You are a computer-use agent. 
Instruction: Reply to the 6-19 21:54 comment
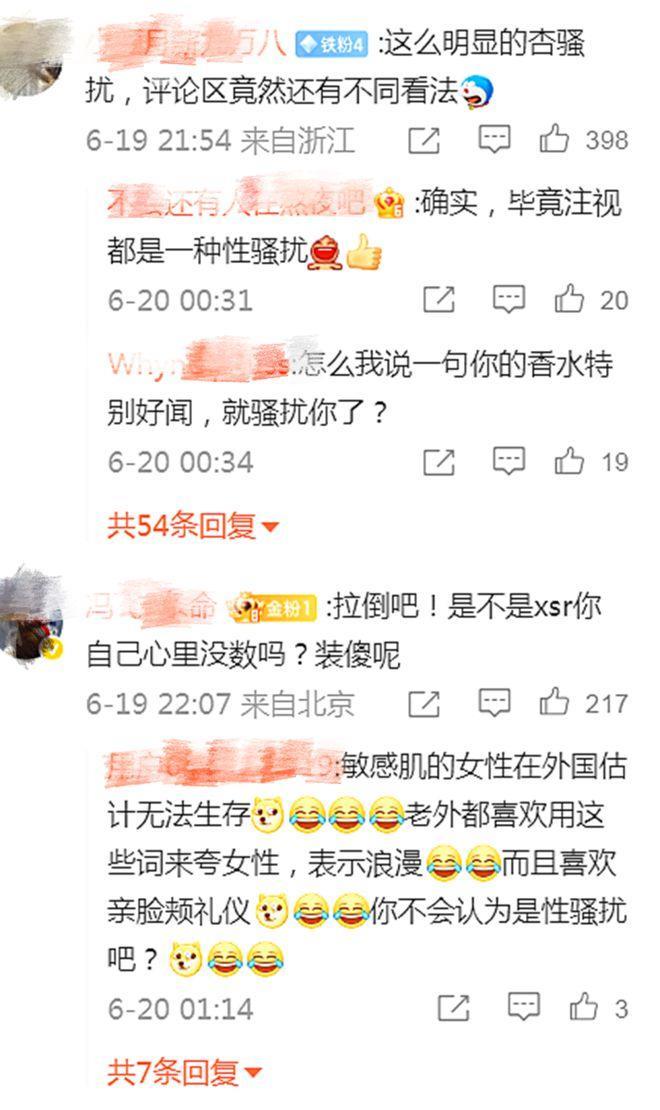[494, 139]
